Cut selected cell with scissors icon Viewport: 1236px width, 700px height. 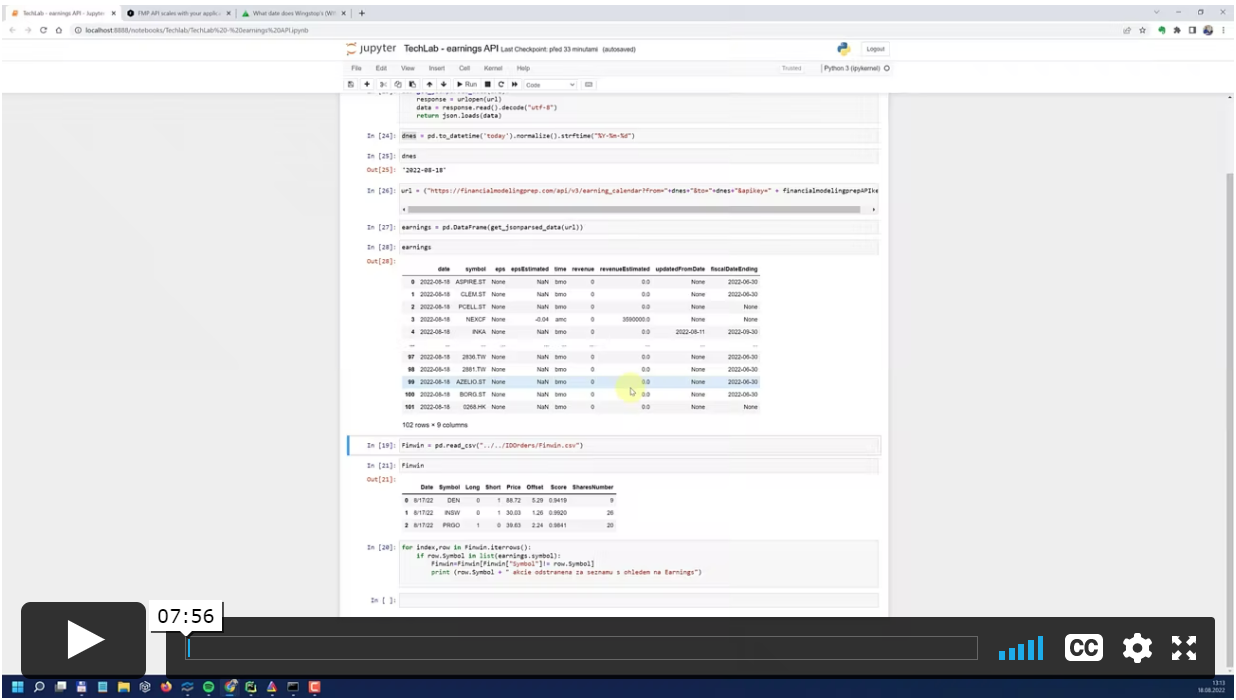[x=383, y=85]
